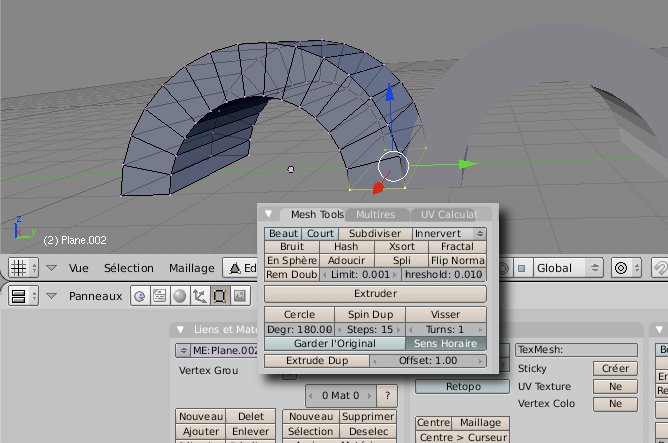Switch to the Object context axes icon

pos(200,296)
